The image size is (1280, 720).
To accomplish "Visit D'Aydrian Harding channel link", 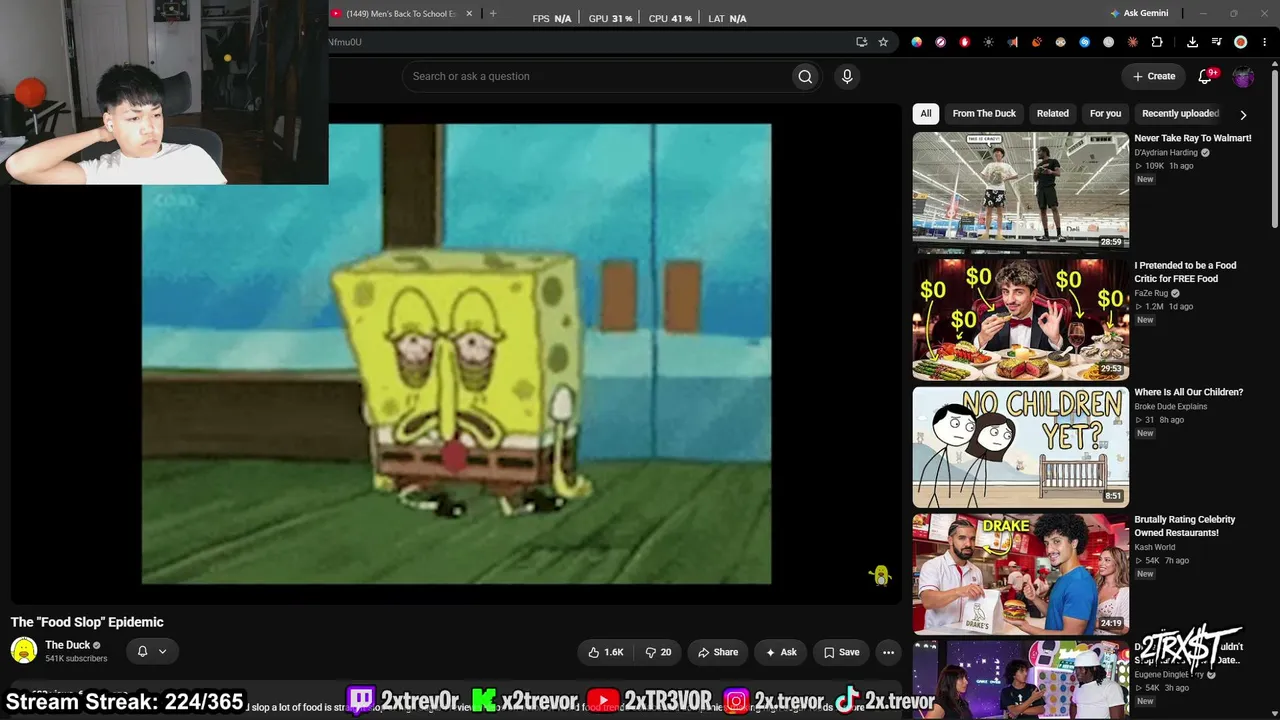I will pos(1166,153).
